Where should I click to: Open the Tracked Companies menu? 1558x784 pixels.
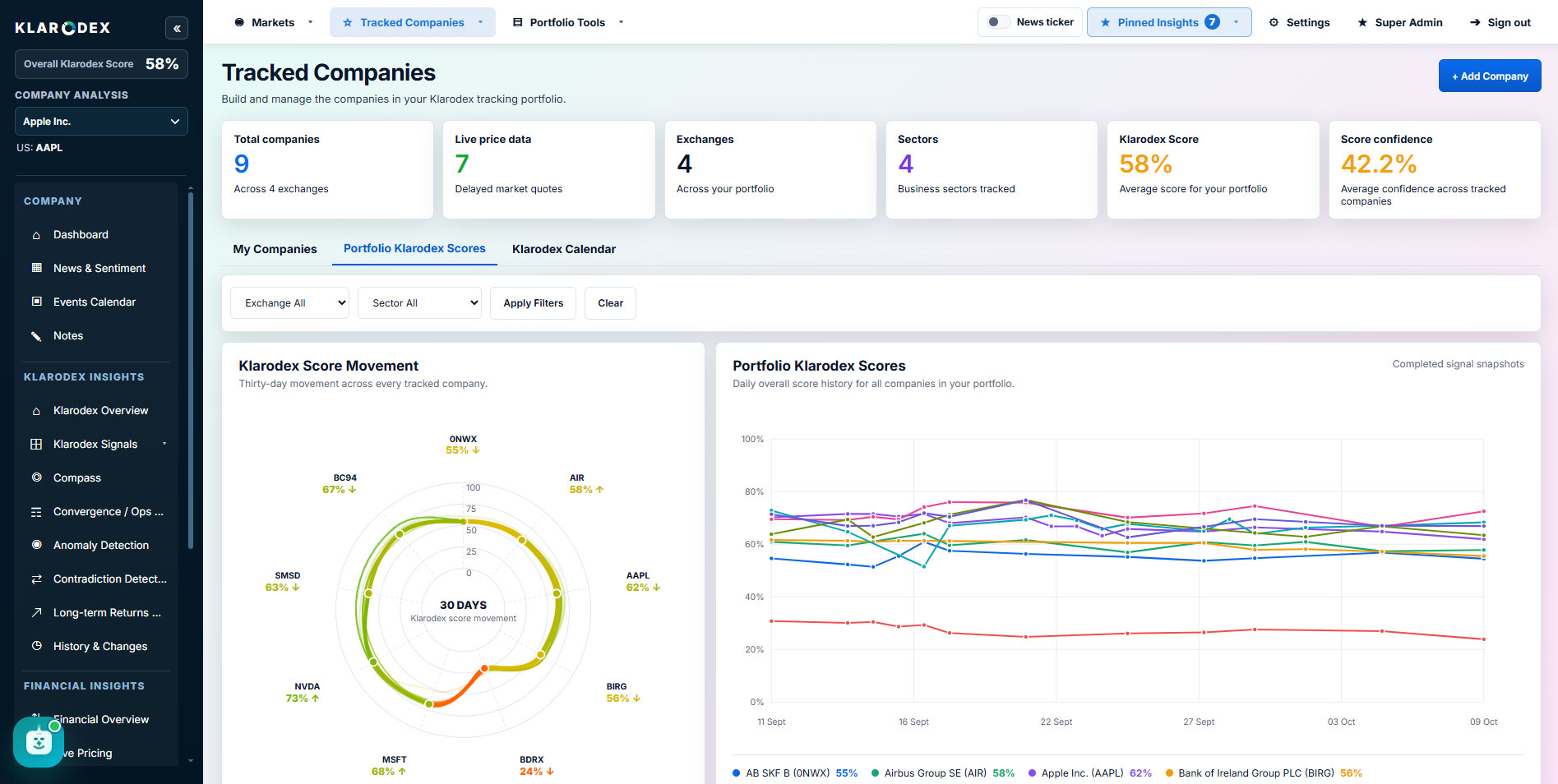[413, 22]
